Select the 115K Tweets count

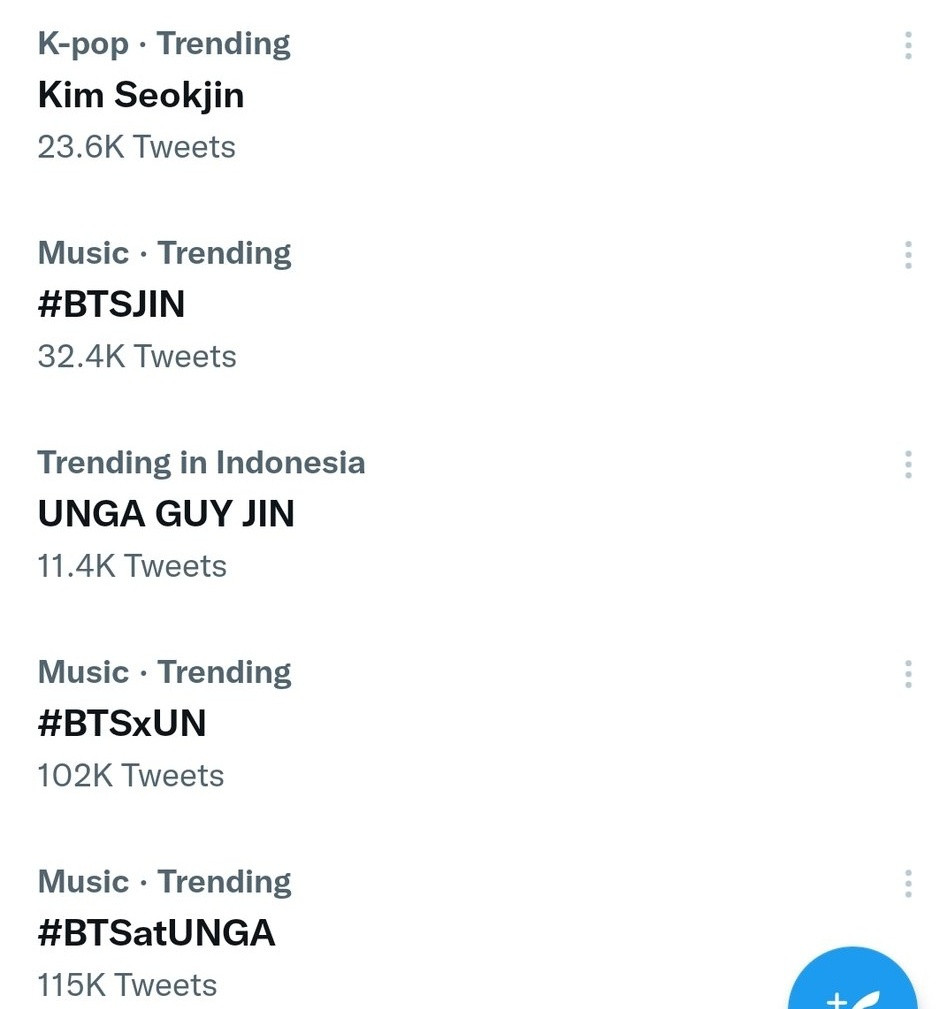tap(127, 986)
